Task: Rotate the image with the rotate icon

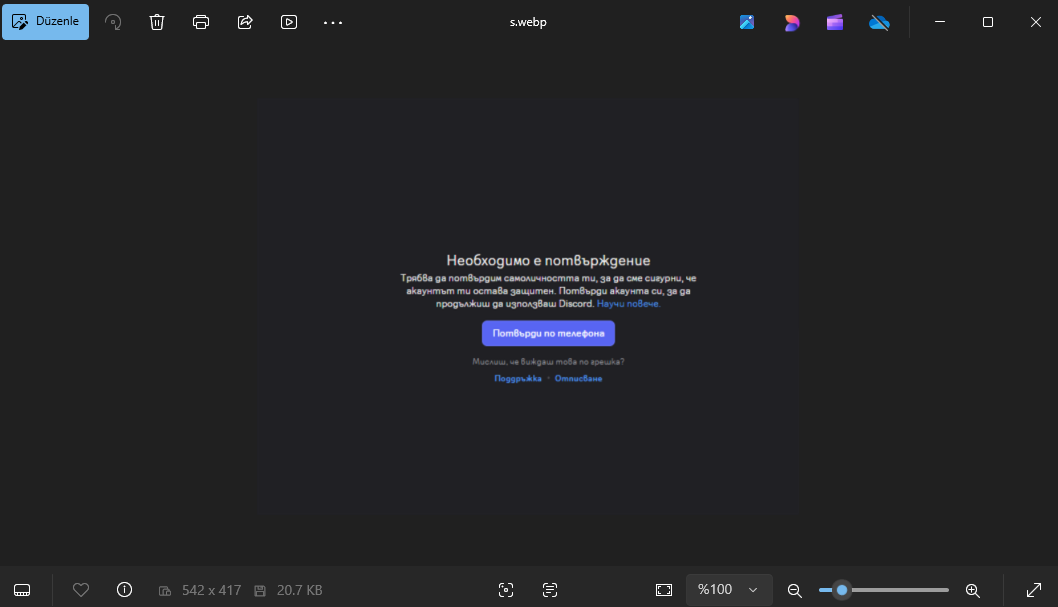Action: click(x=113, y=22)
